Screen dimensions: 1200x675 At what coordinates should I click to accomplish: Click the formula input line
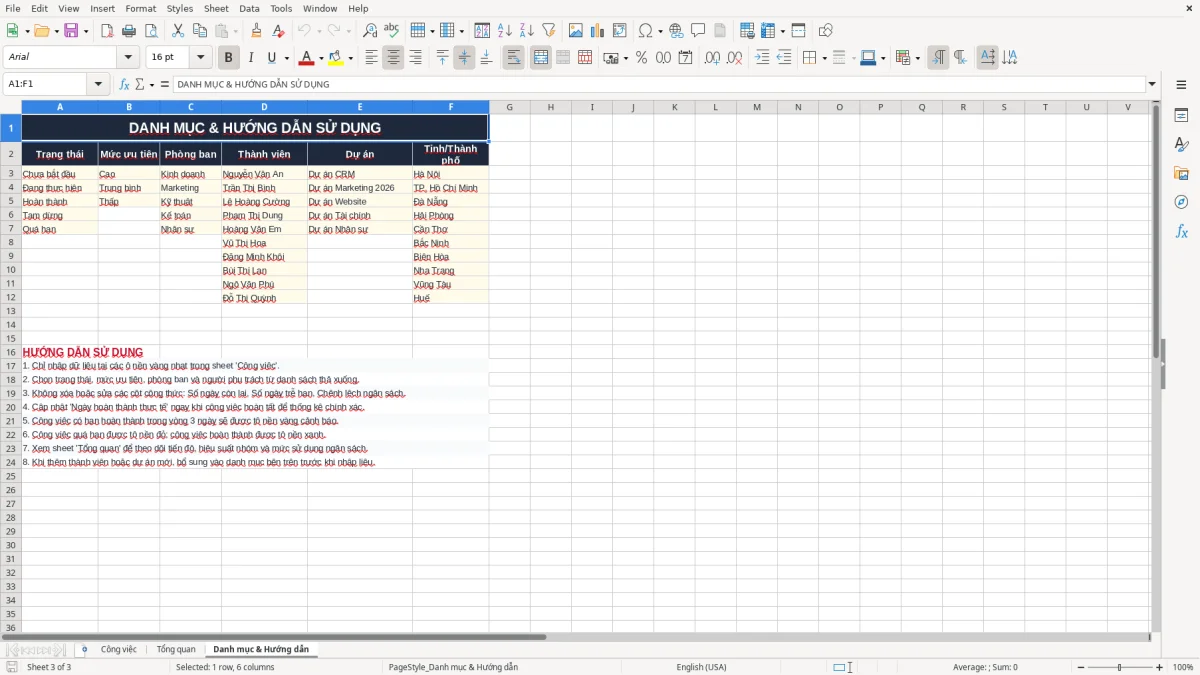658,84
